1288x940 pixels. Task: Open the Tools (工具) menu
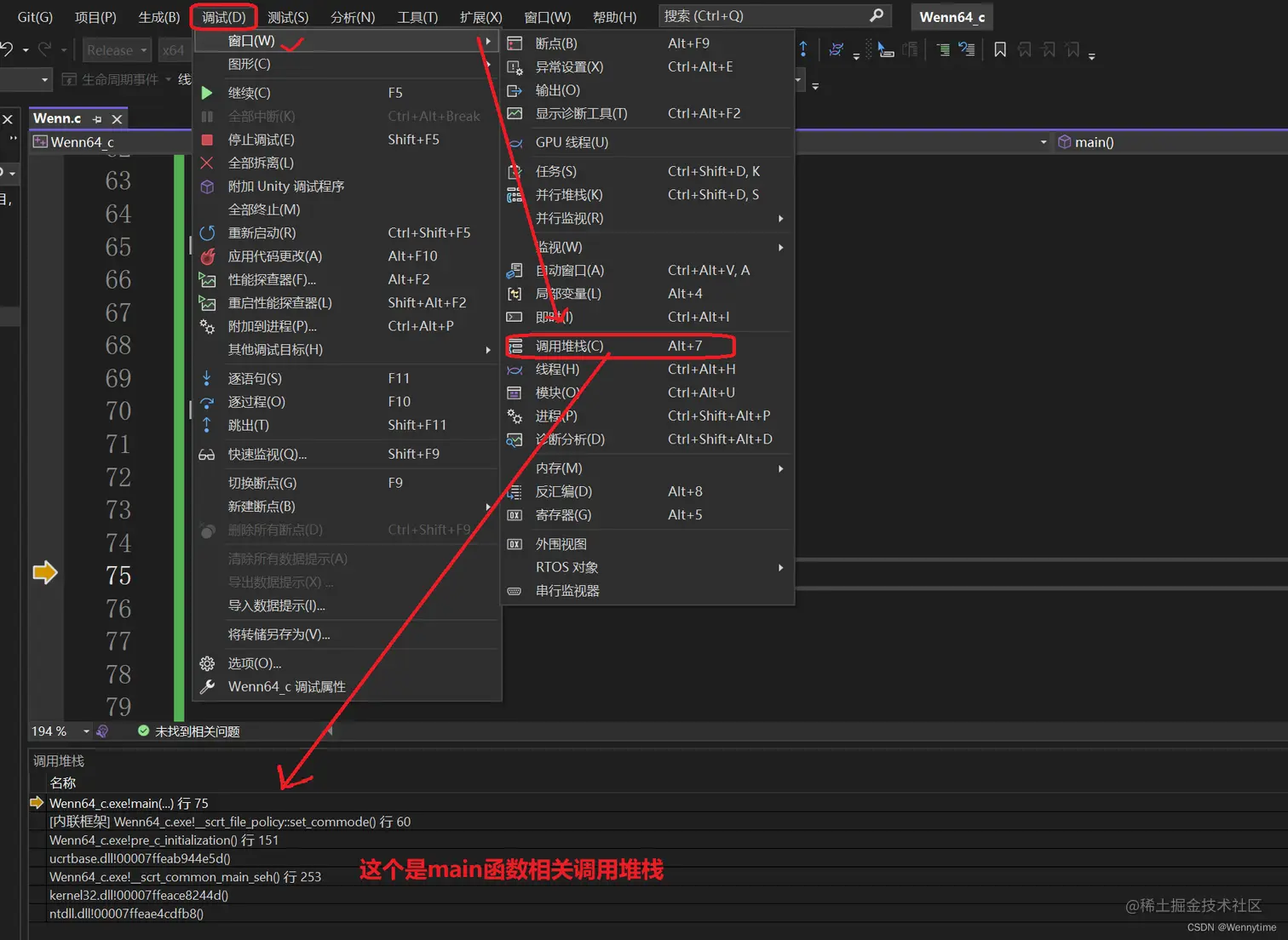417,17
